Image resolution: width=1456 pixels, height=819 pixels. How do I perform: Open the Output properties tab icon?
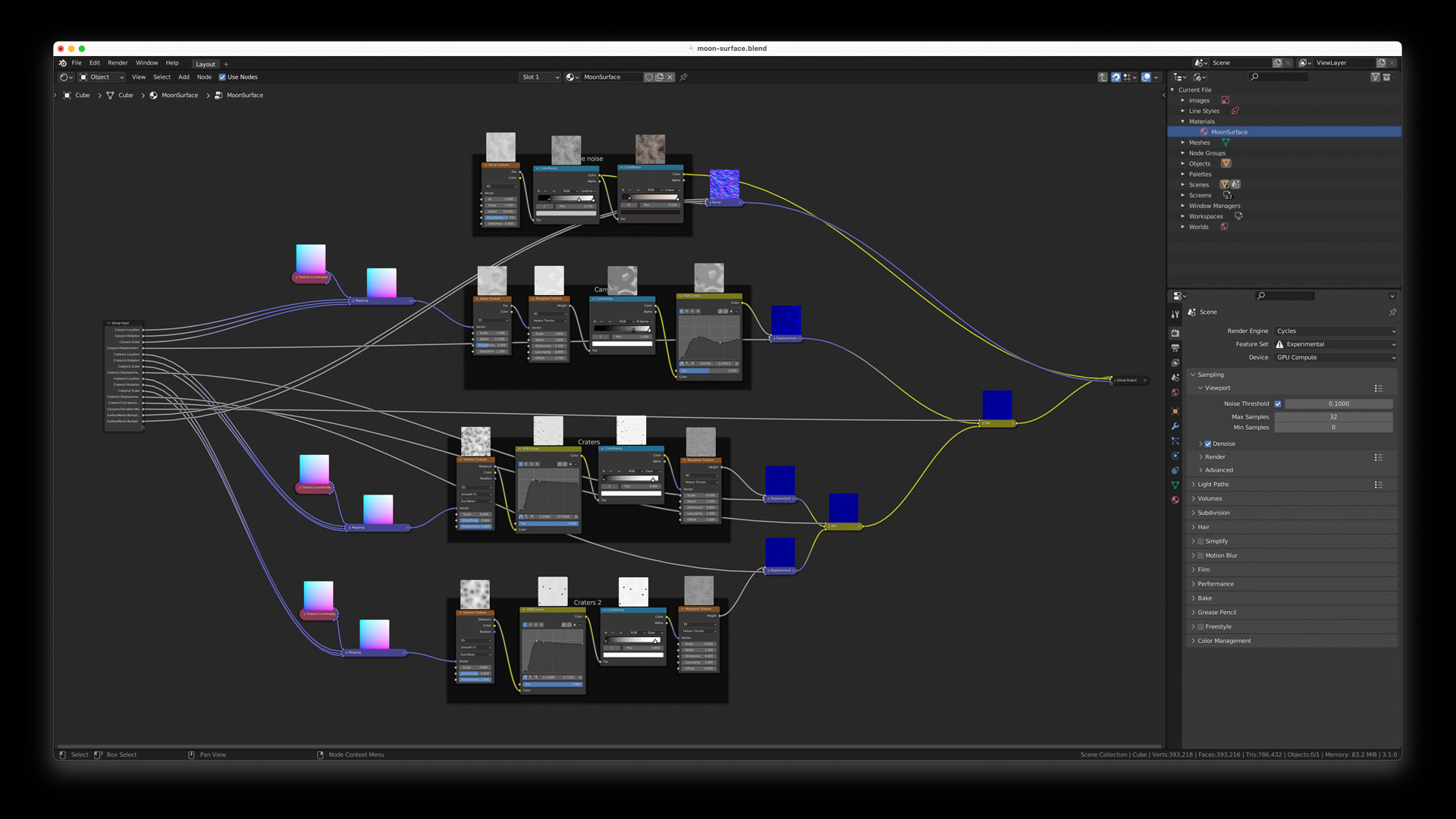point(1175,348)
